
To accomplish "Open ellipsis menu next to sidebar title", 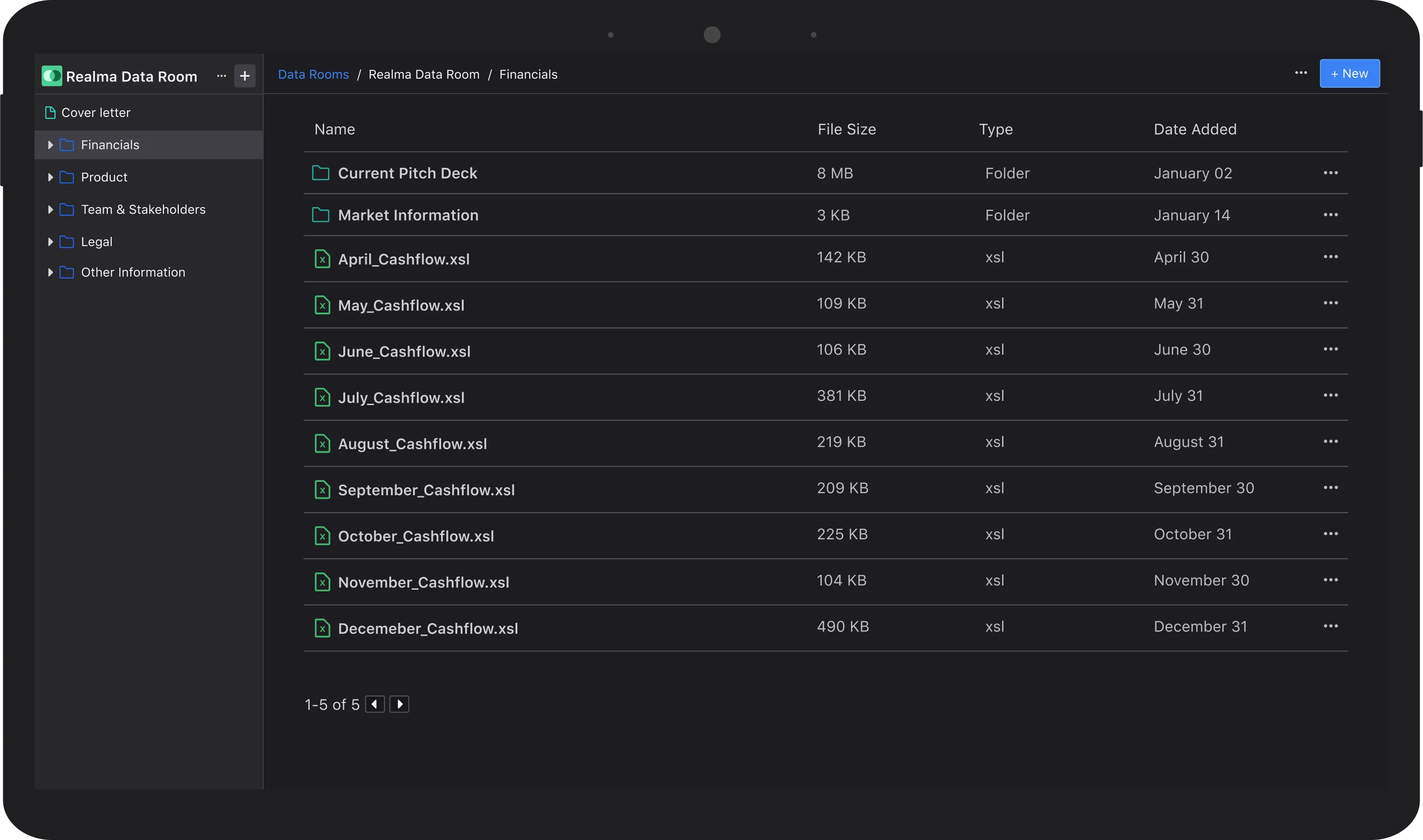I will coord(222,76).
